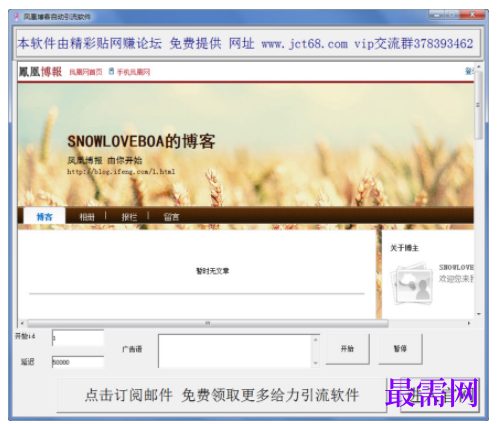Screen dimensions: 497x424
Task: Open the 相册 tab
Action: [87, 217]
